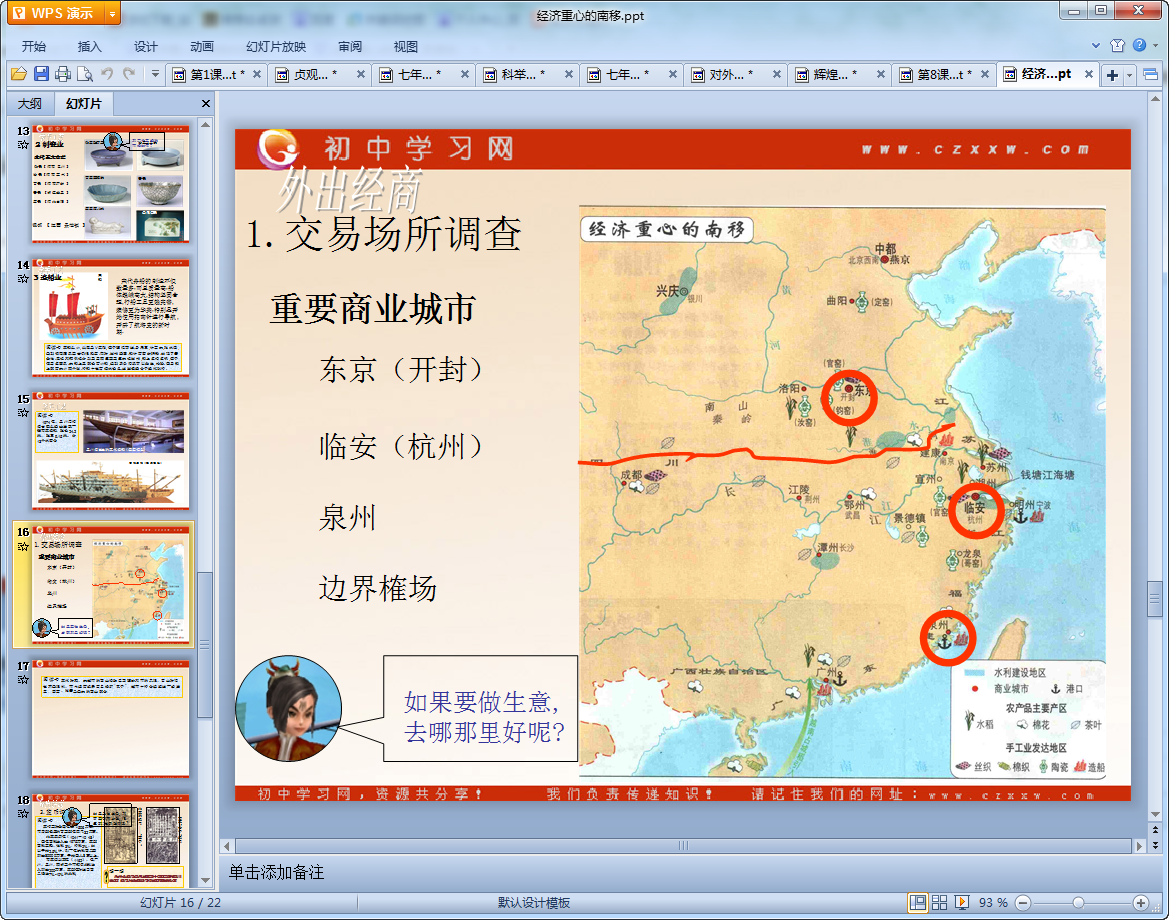
Task: Switch to the 大纲 outline tab
Action: 30,103
